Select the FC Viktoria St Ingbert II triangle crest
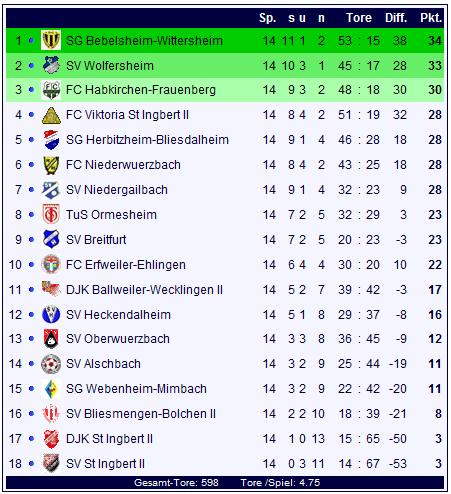The width and height of the screenshot is (451, 494). click(51, 115)
